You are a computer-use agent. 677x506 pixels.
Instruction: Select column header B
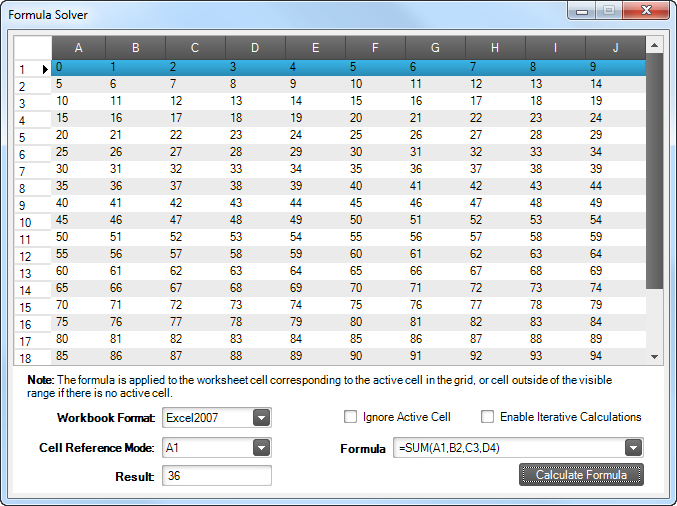(x=136, y=47)
